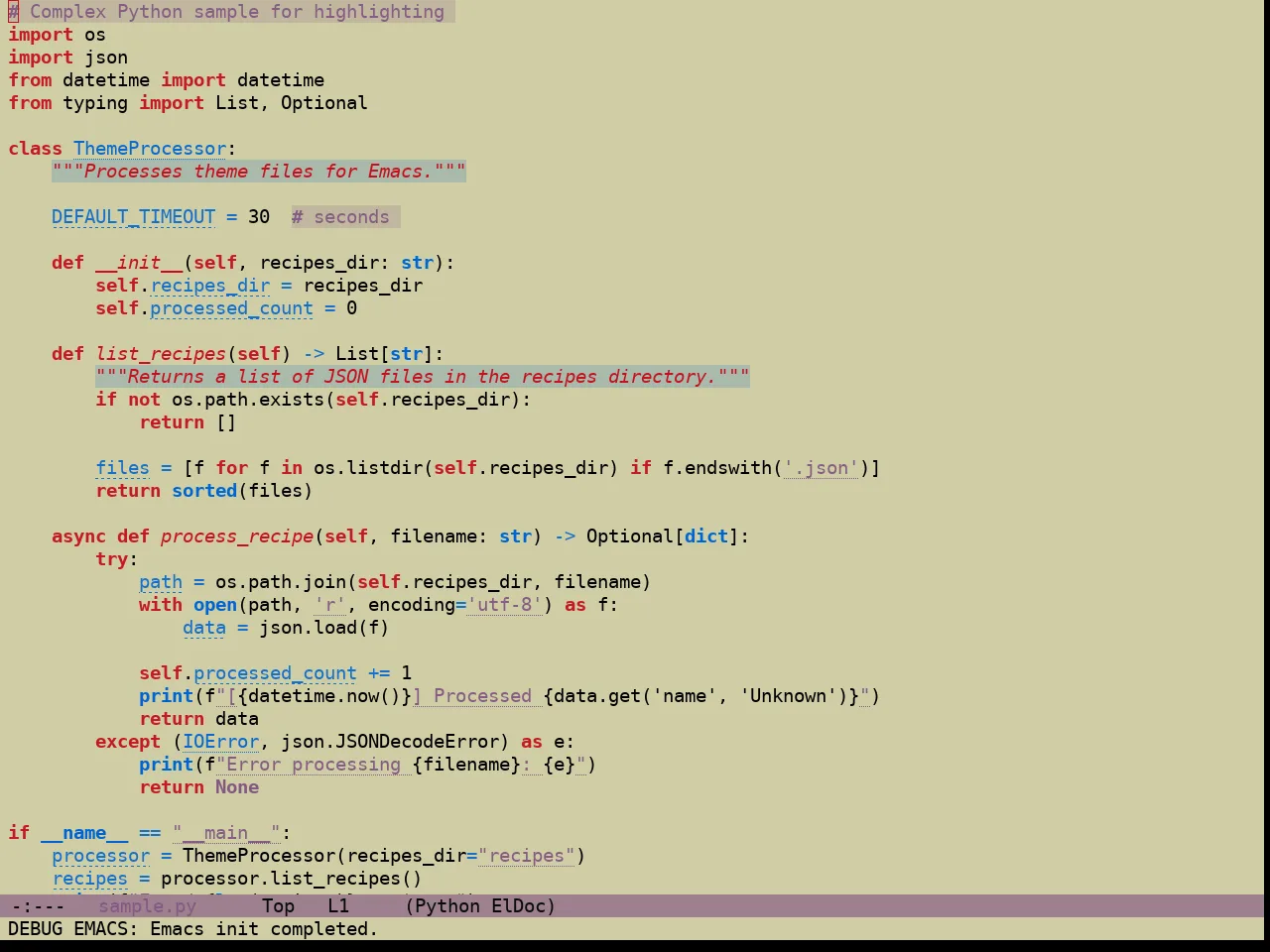Click the "sample.py" buffer name in mode line
Screen dimensions: 1270x952
tap(147, 906)
